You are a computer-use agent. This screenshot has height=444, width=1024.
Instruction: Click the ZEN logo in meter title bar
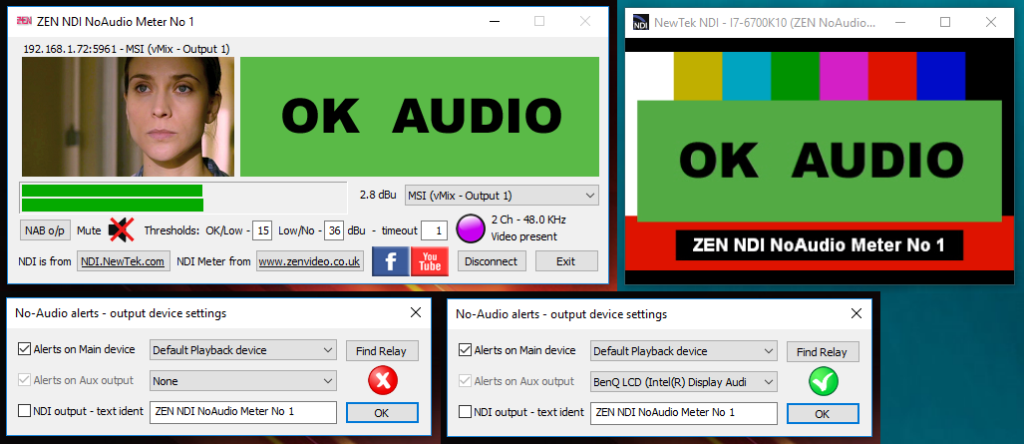(x=24, y=22)
